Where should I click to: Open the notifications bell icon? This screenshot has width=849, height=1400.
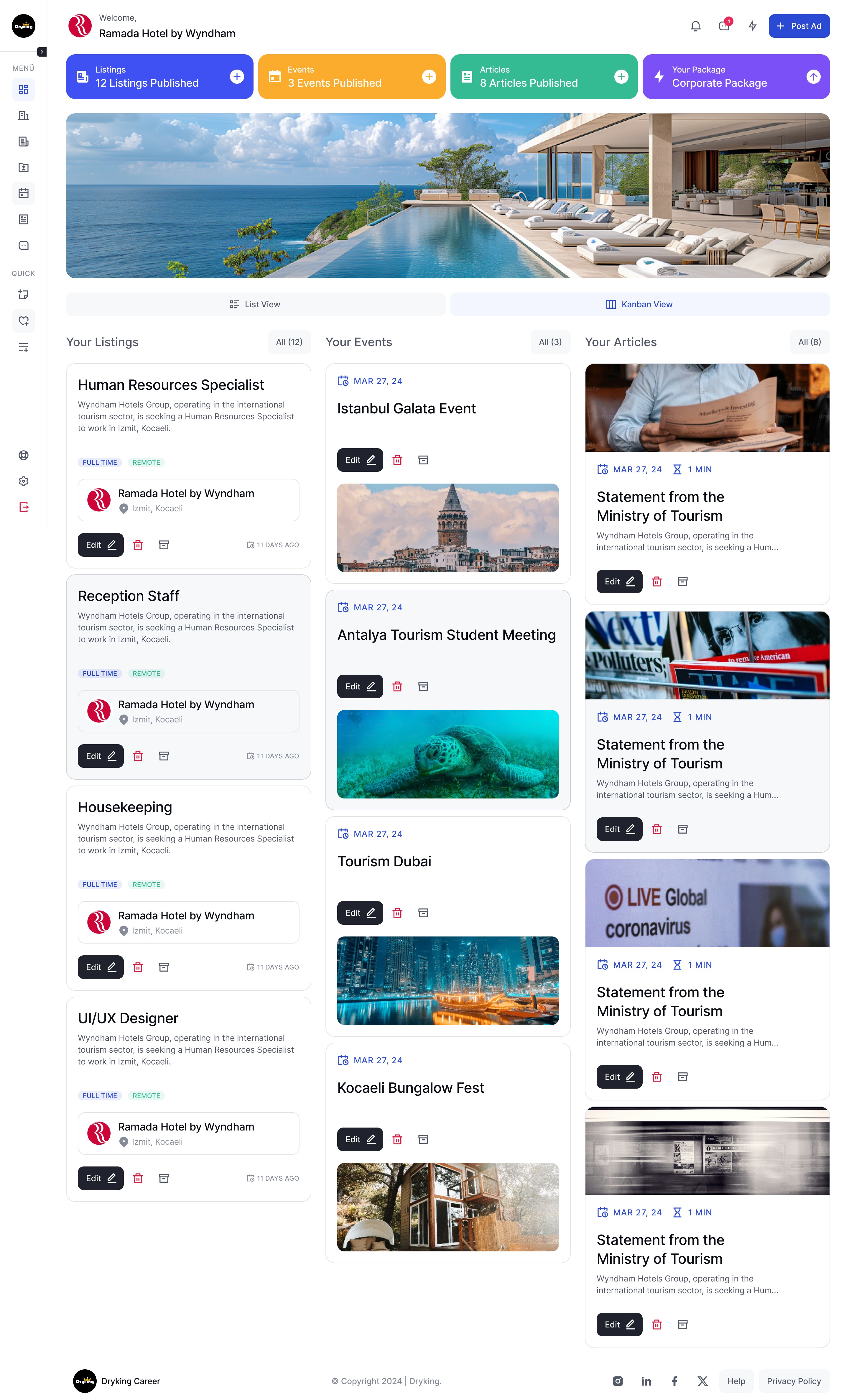[695, 26]
